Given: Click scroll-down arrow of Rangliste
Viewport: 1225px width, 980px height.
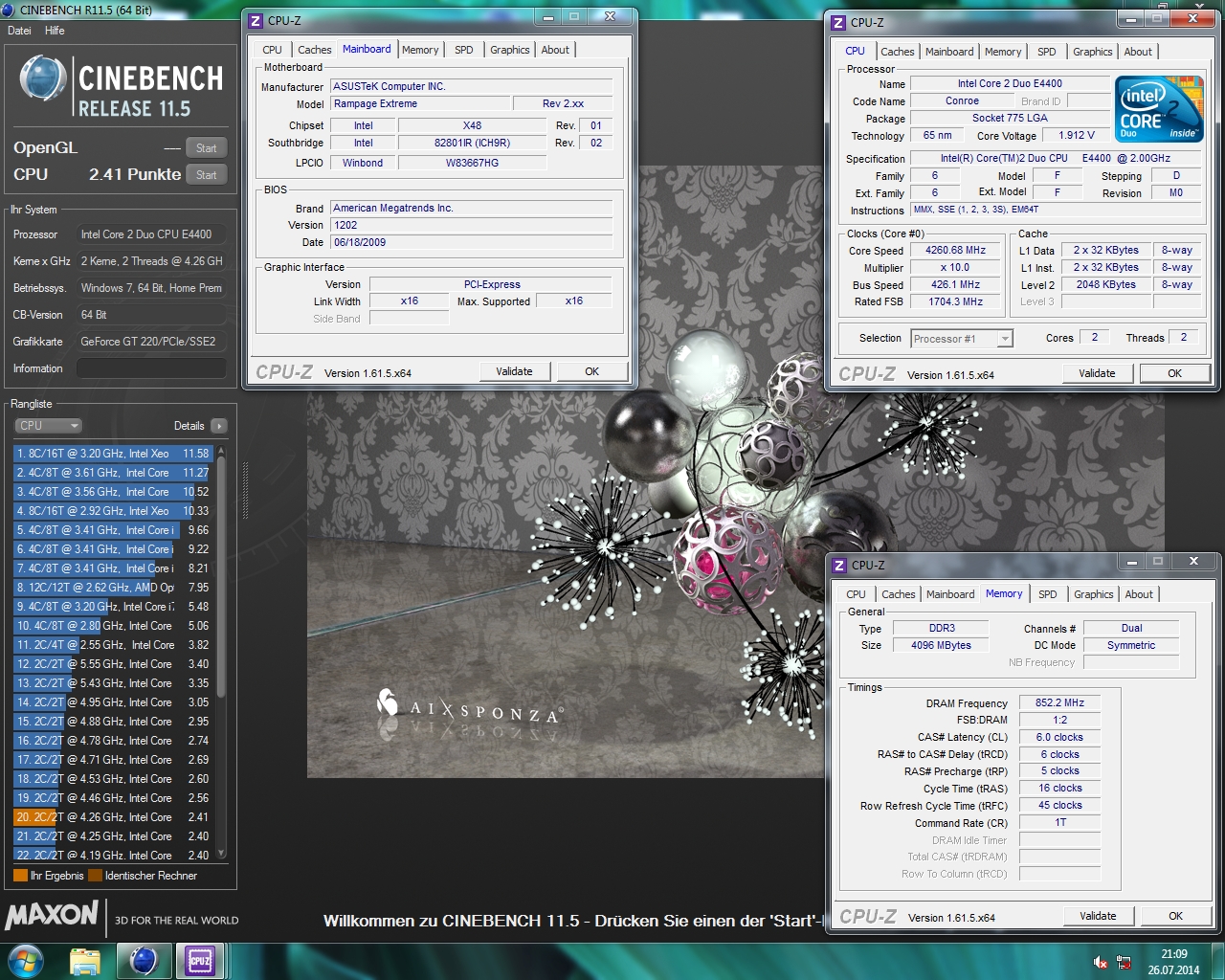Looking at the screenshot, I should tap(222, 853).
